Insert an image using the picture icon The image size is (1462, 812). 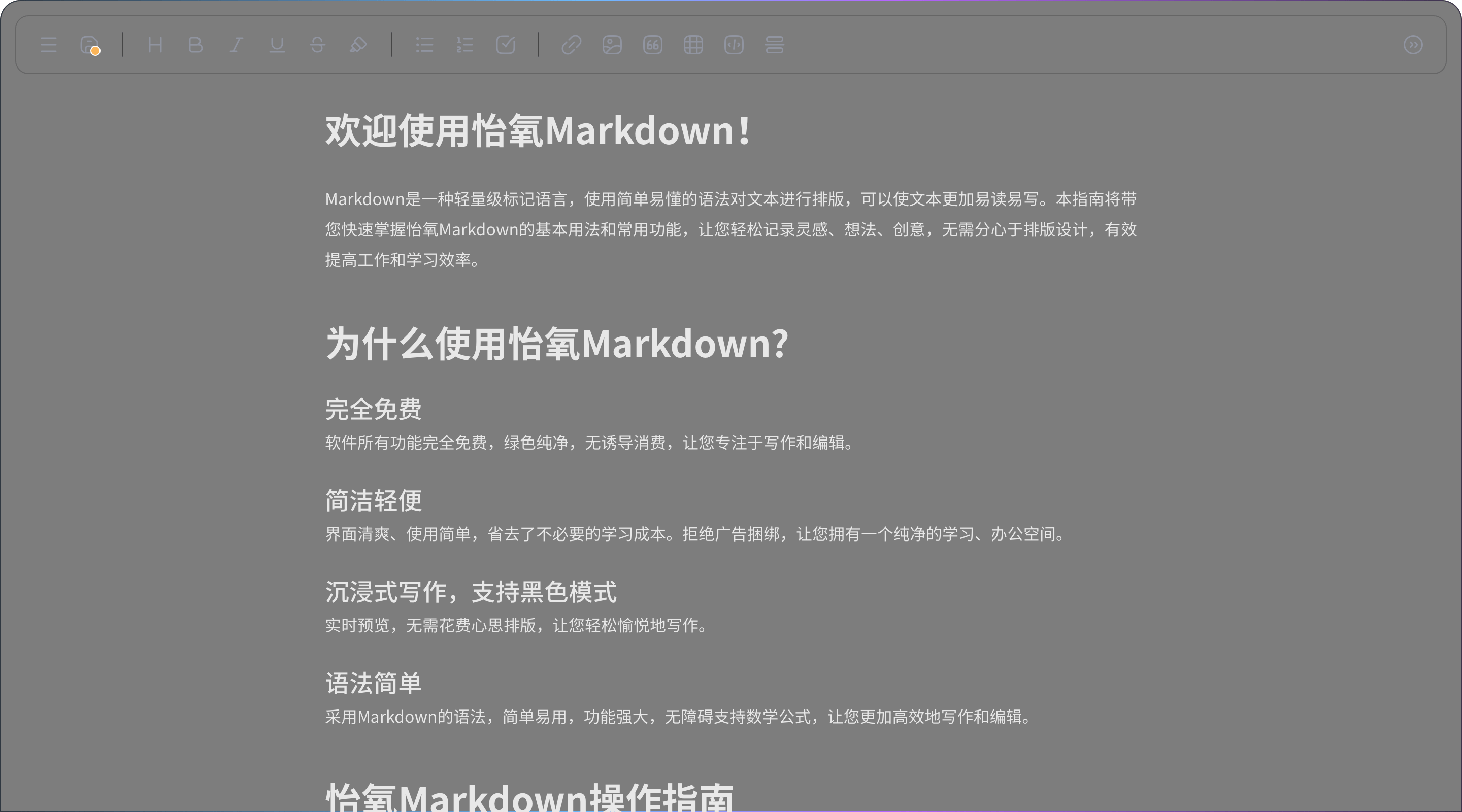[x=612, y=45]
